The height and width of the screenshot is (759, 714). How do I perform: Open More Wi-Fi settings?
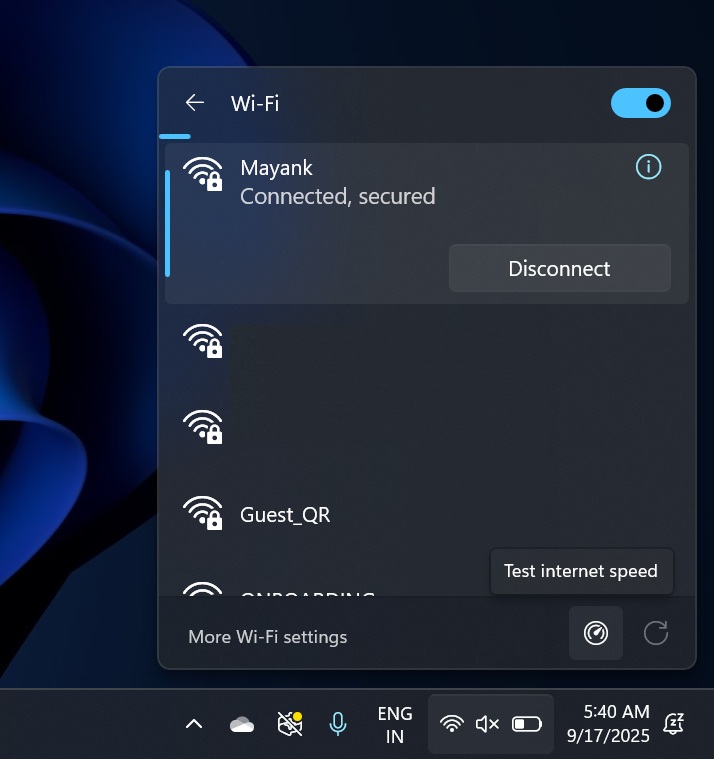(267, 636)
